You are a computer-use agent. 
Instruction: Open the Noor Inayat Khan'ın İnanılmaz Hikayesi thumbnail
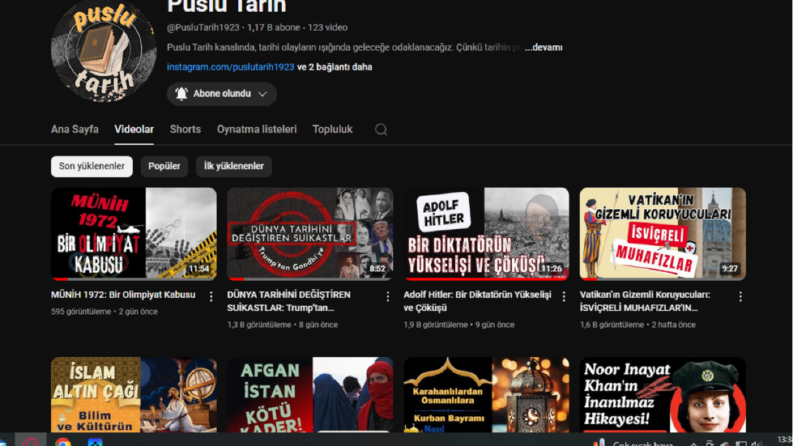click(663, 395)
